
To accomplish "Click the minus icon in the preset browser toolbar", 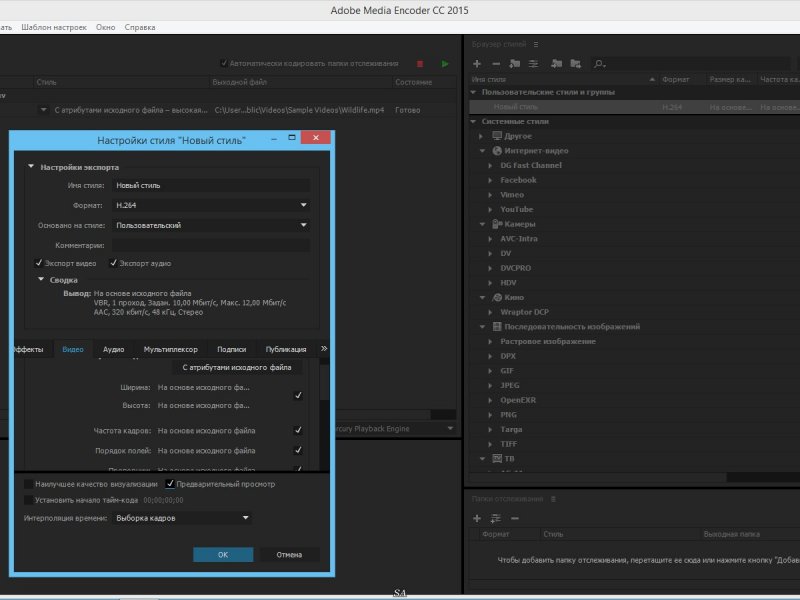I will click(496, 64).
